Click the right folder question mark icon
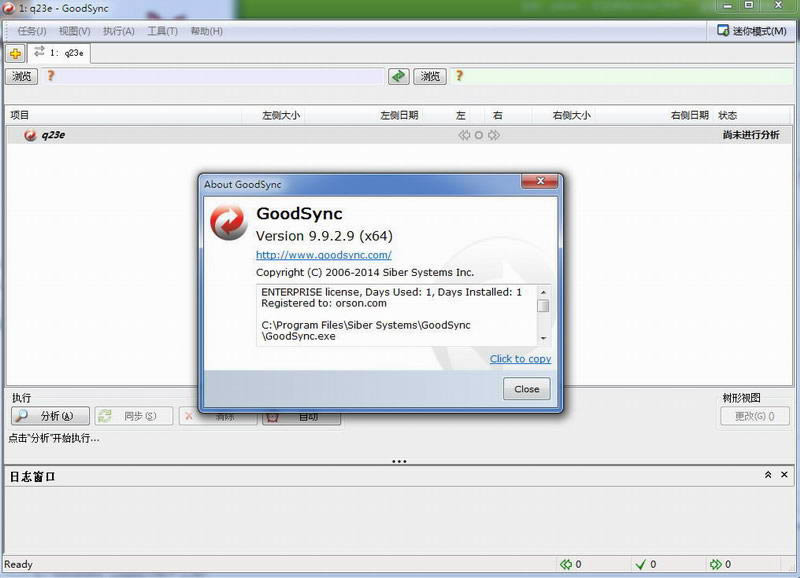Viewport: 800px width, 578px height. (x=459, y=76)
